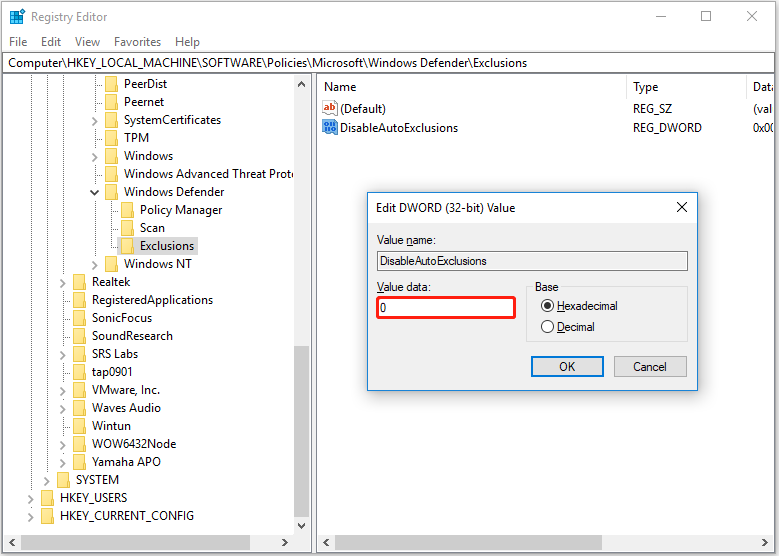Image resolution: width=779 pixels, height=556 pixels.
Task: Open the View menu
Action: pos(87,42)
